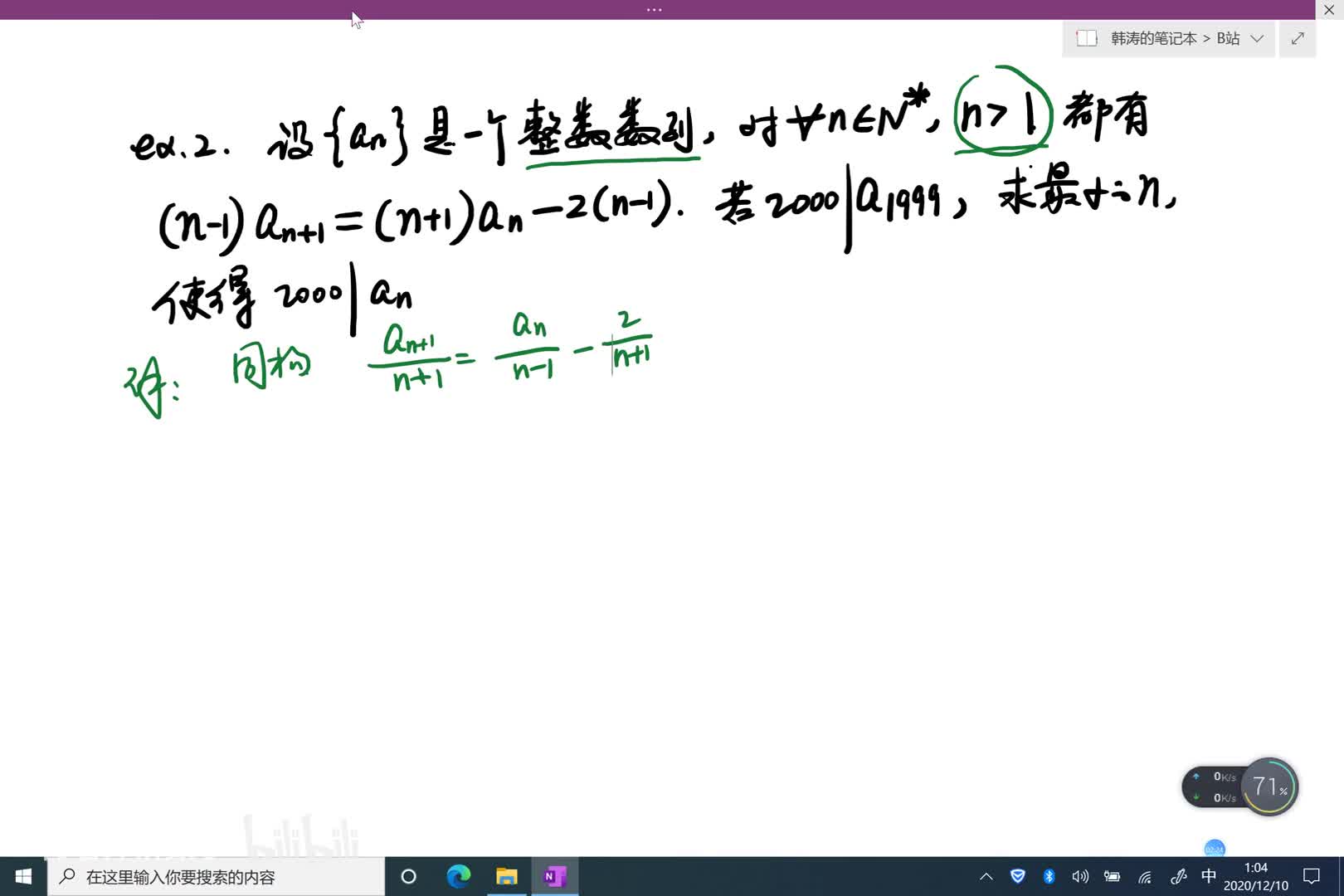Screen dimensions: 1344x896
Task: Open the 韩涛的笔记本 notebook navigation dropdown
Action: (1169, 39)
